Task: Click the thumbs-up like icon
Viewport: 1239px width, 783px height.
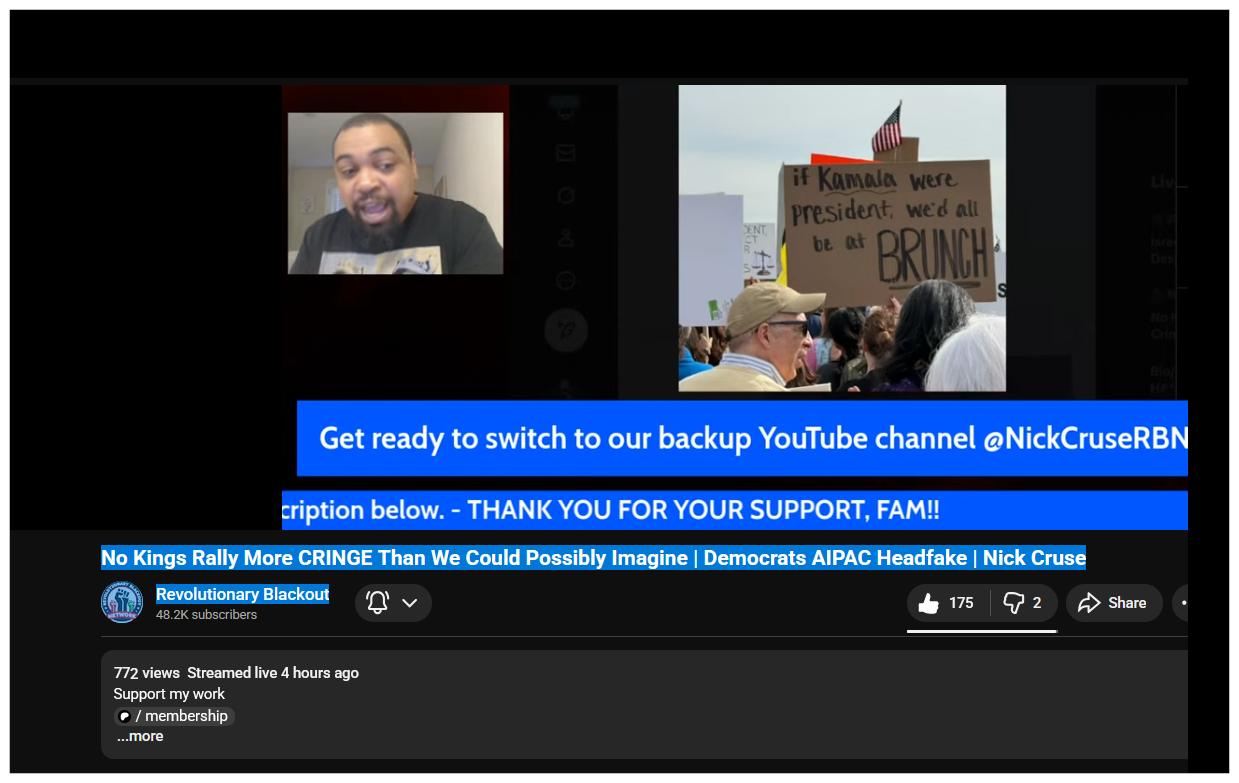Action: click(x=929, y=603)
